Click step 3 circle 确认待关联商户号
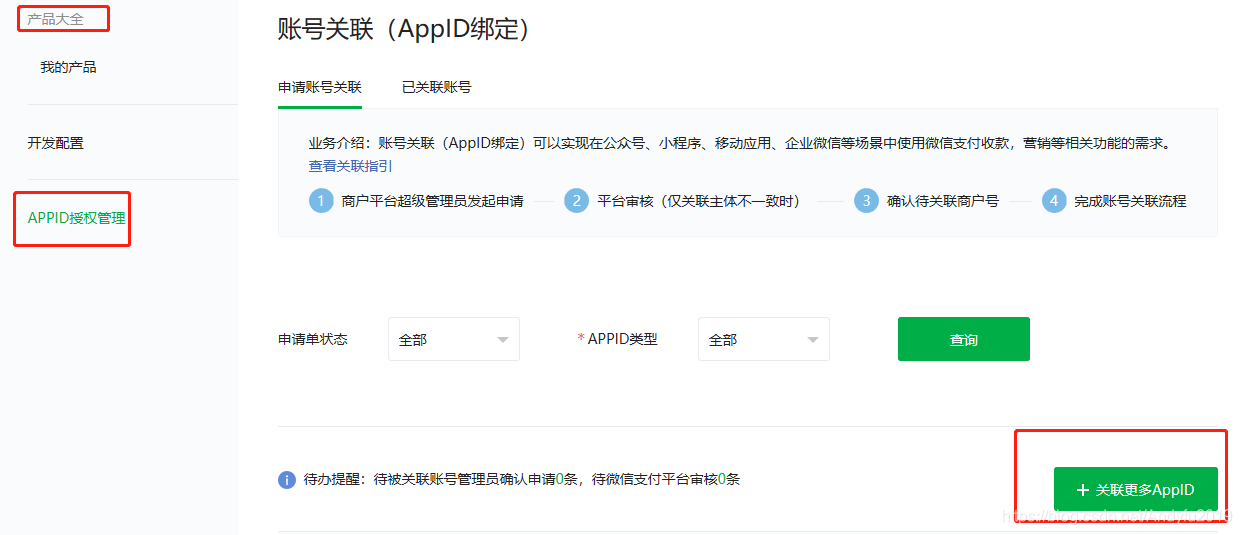Viewport: 1242px width, 535px height. 866,201
